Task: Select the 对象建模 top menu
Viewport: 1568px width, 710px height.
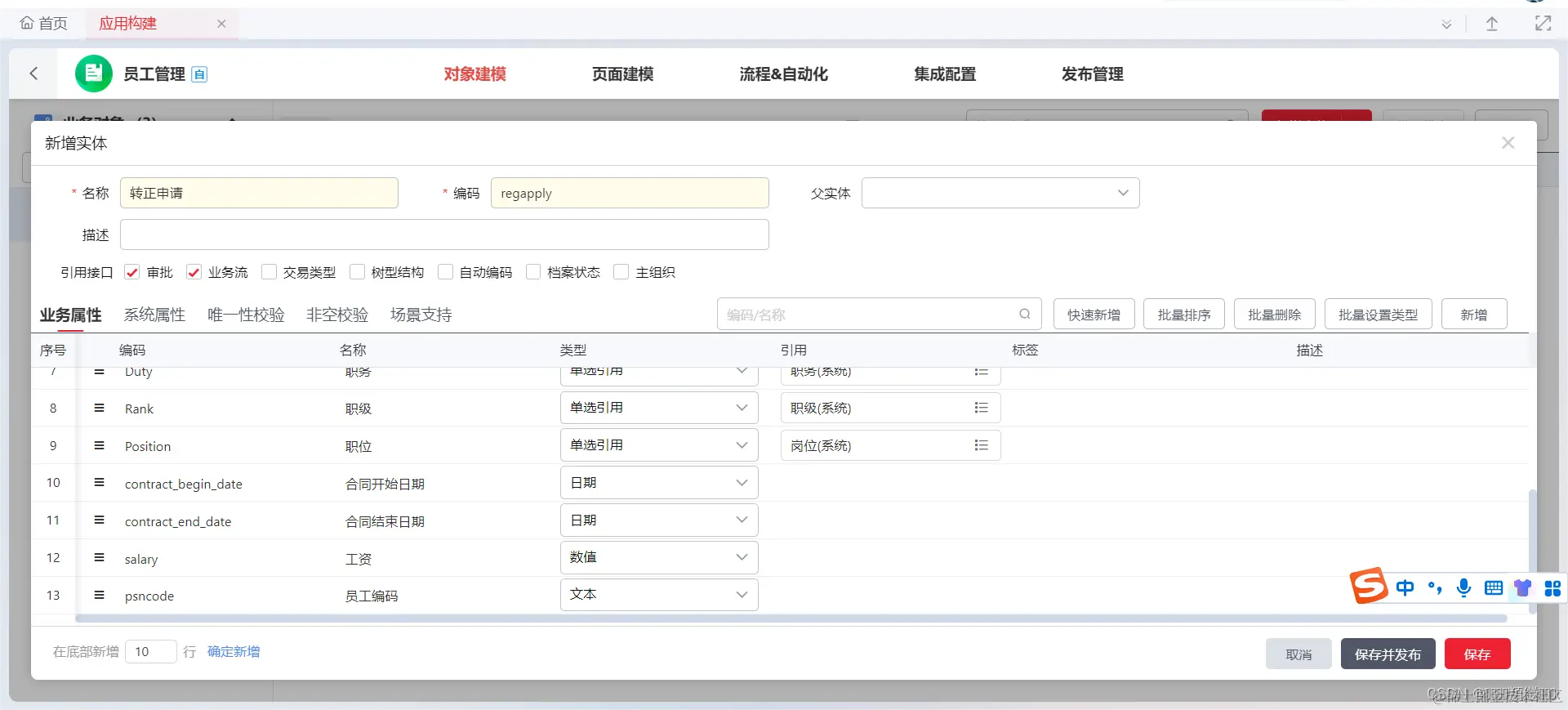Action: pyautogui.click(x=475, y=74)
